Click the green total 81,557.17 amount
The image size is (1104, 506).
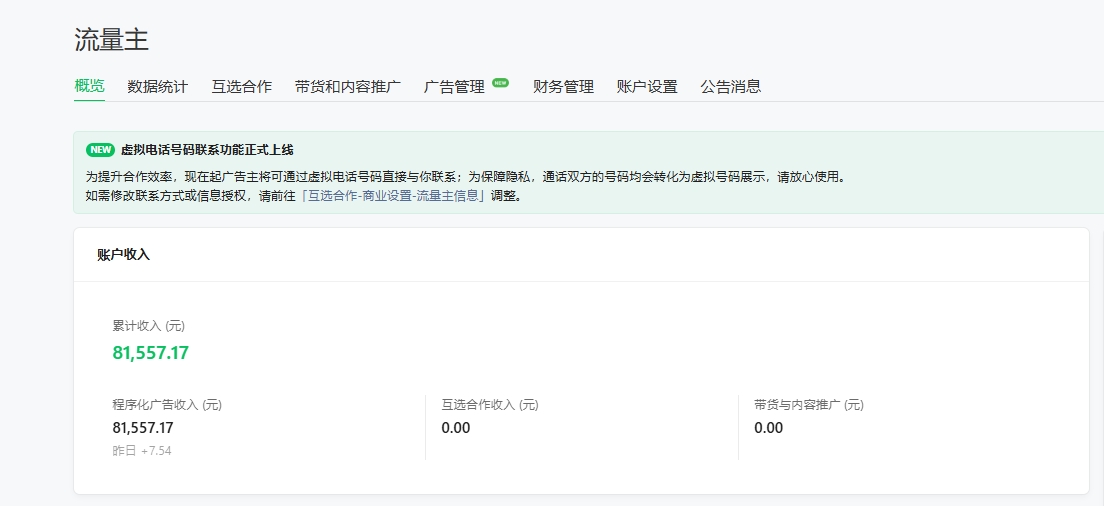[151, 353]
